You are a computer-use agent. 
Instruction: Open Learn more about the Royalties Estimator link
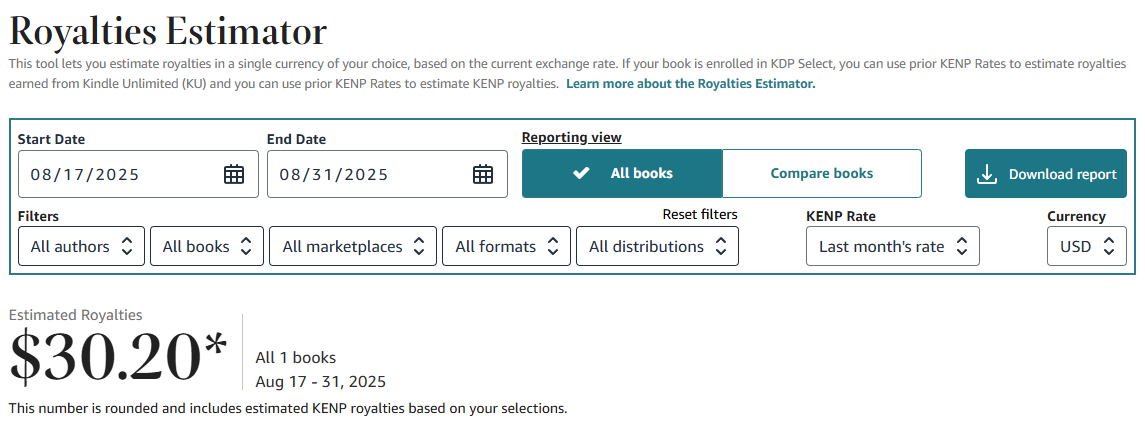(x=691, y=84)
